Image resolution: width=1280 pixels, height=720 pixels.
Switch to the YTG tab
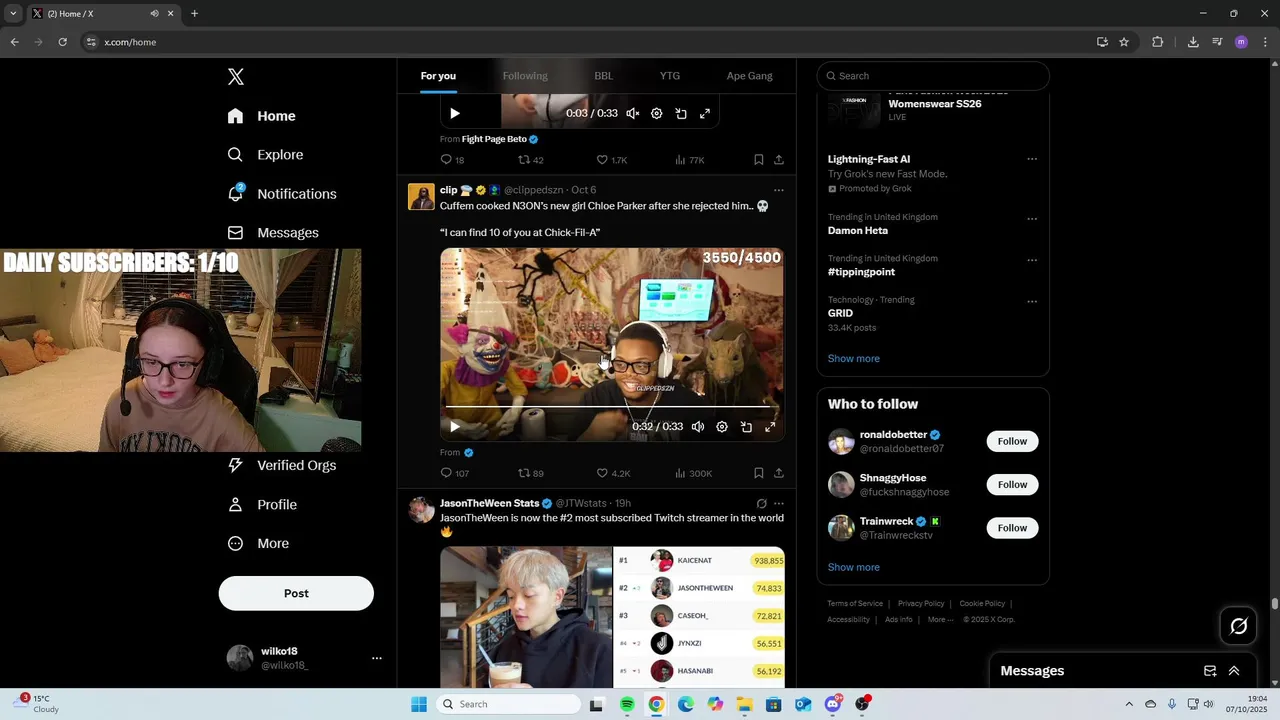670,76
